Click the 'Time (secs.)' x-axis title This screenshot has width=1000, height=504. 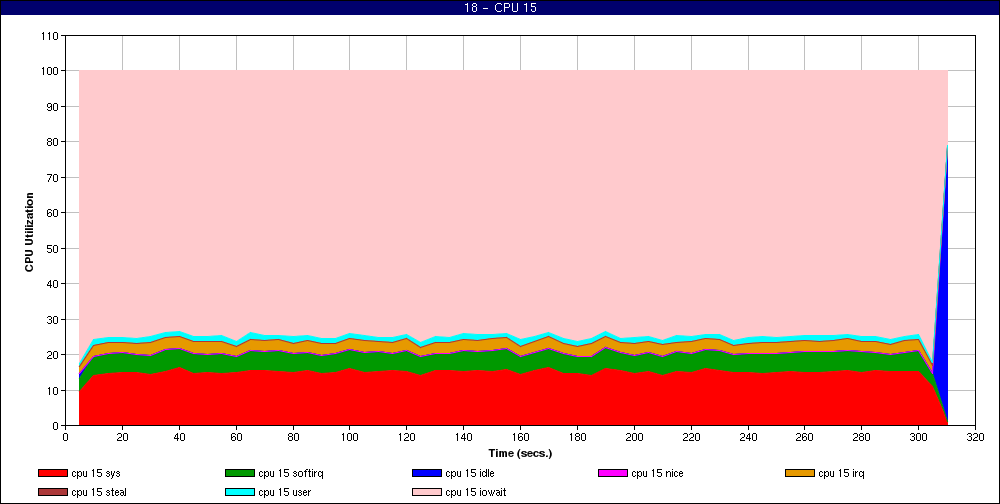(x=520, y=454)
